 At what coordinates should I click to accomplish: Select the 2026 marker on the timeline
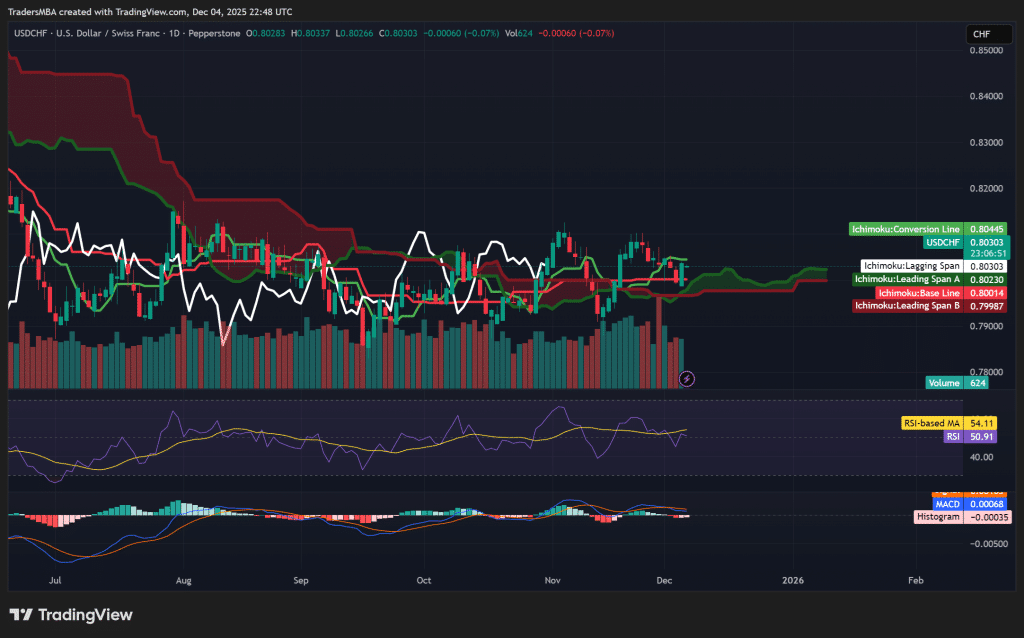[794, 580]
